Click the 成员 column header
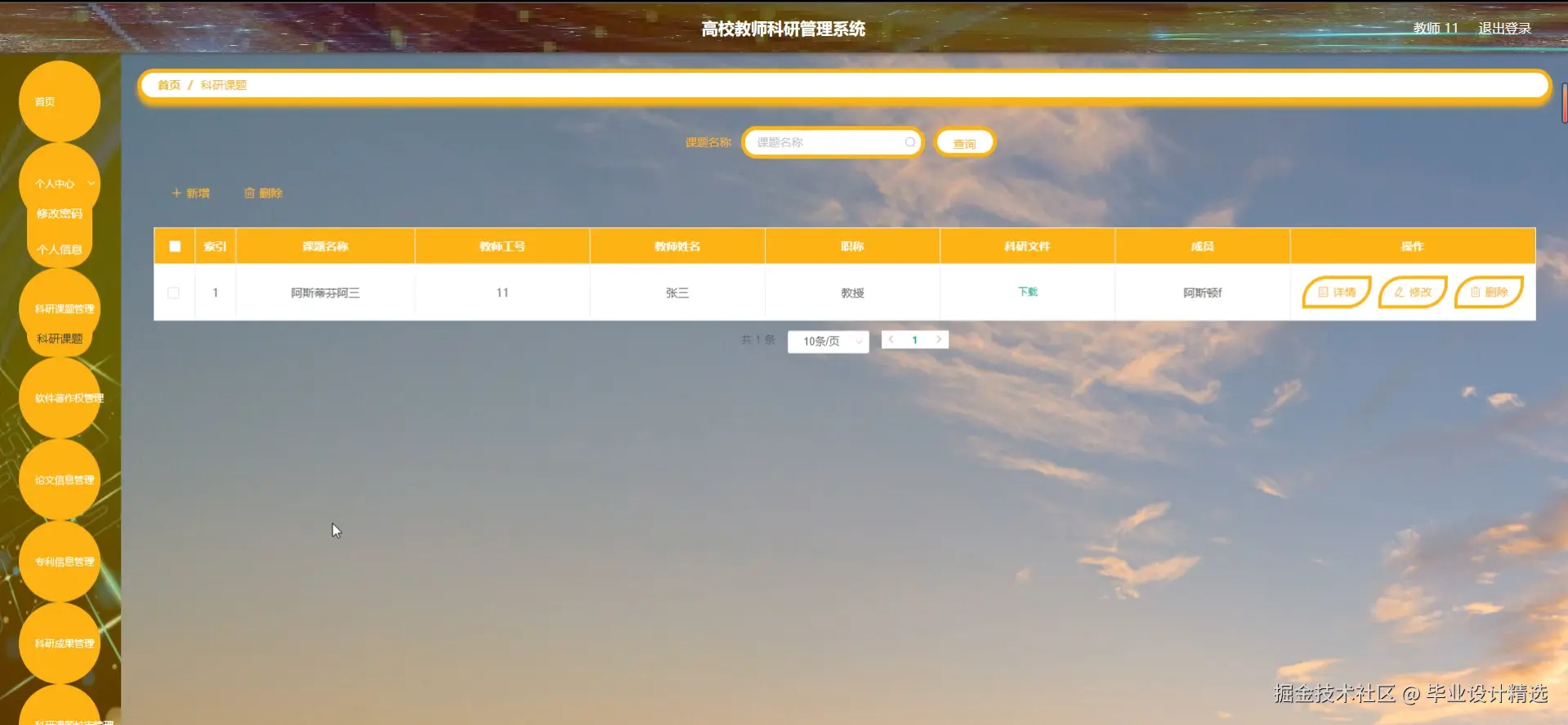This screenshot has width=1568, height=725. [1202, 246]
